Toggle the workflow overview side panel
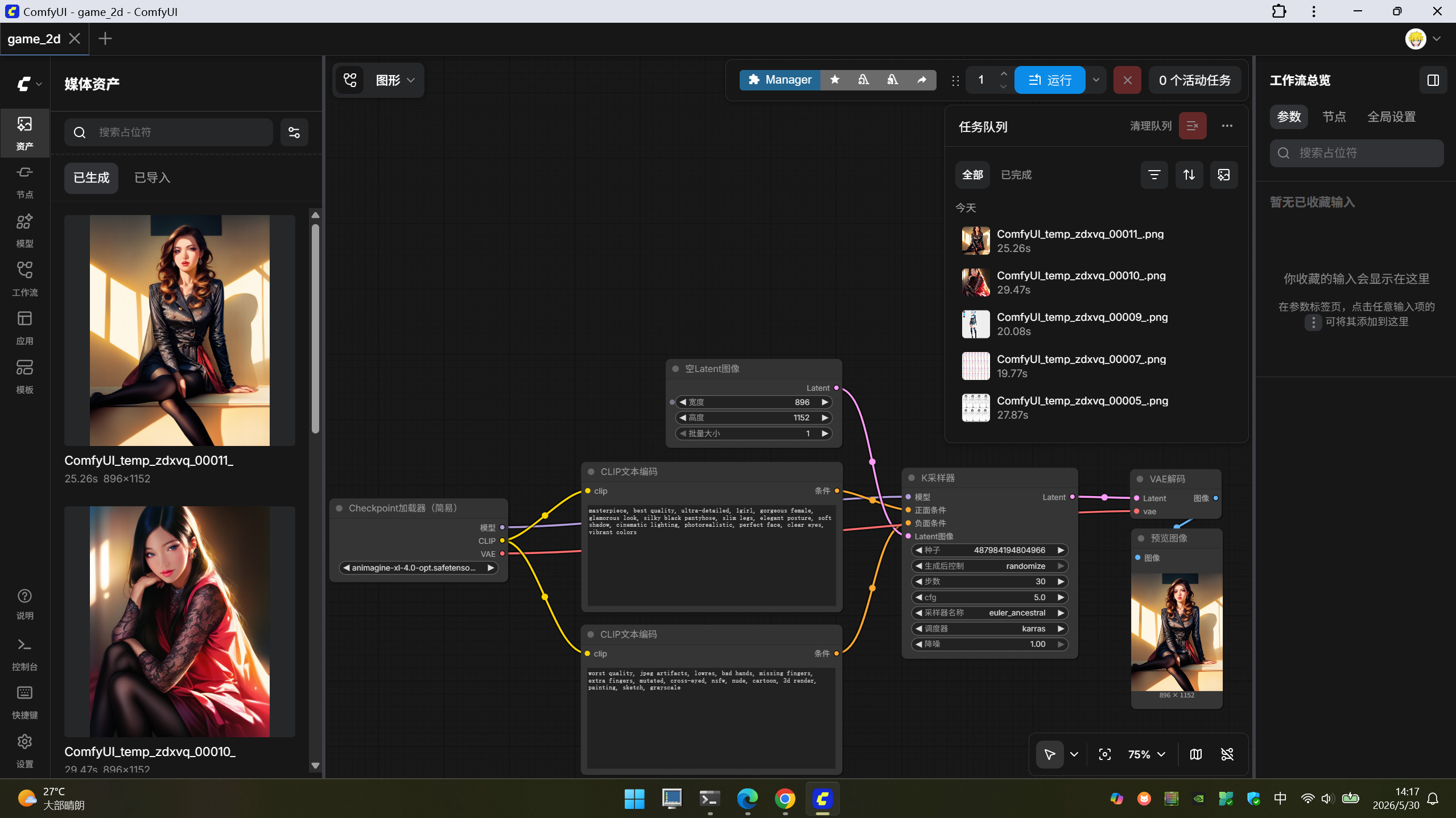This screenshot has width=1456, height=818. coord(1433,80)
